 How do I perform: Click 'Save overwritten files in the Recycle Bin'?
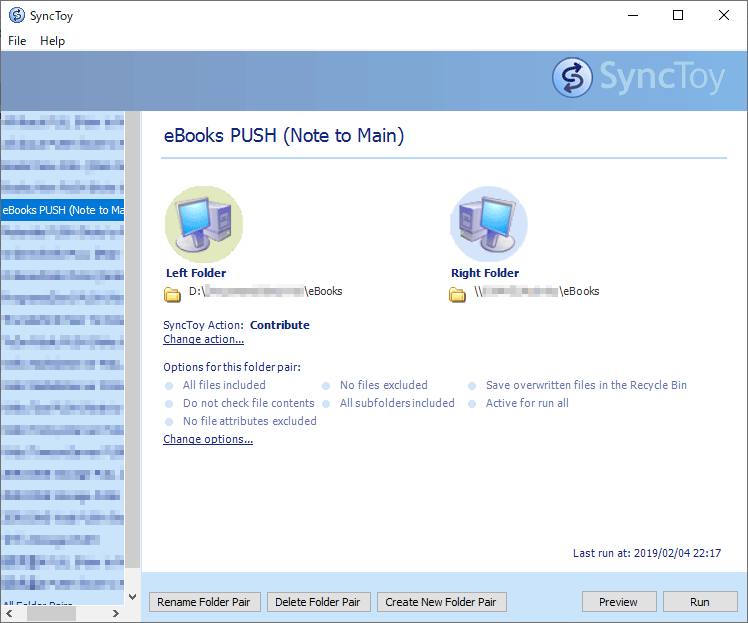pyautogui.click(x=586, y=385)
